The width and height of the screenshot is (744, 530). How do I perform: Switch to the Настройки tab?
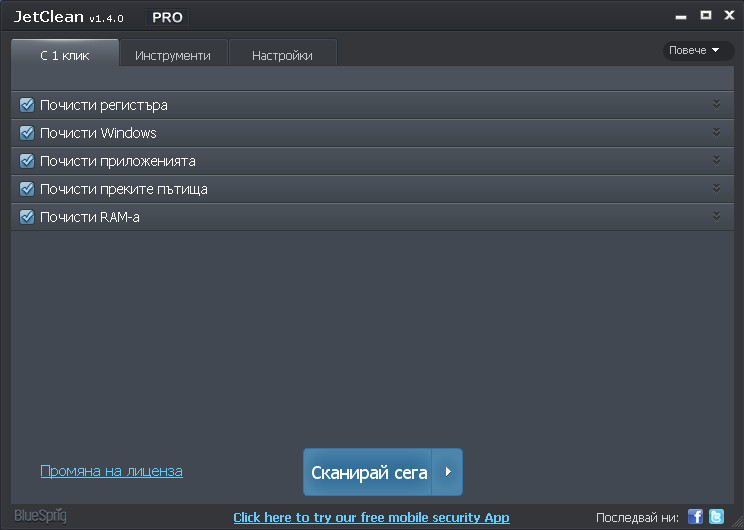pyautogui.click(x=282, y=53)
